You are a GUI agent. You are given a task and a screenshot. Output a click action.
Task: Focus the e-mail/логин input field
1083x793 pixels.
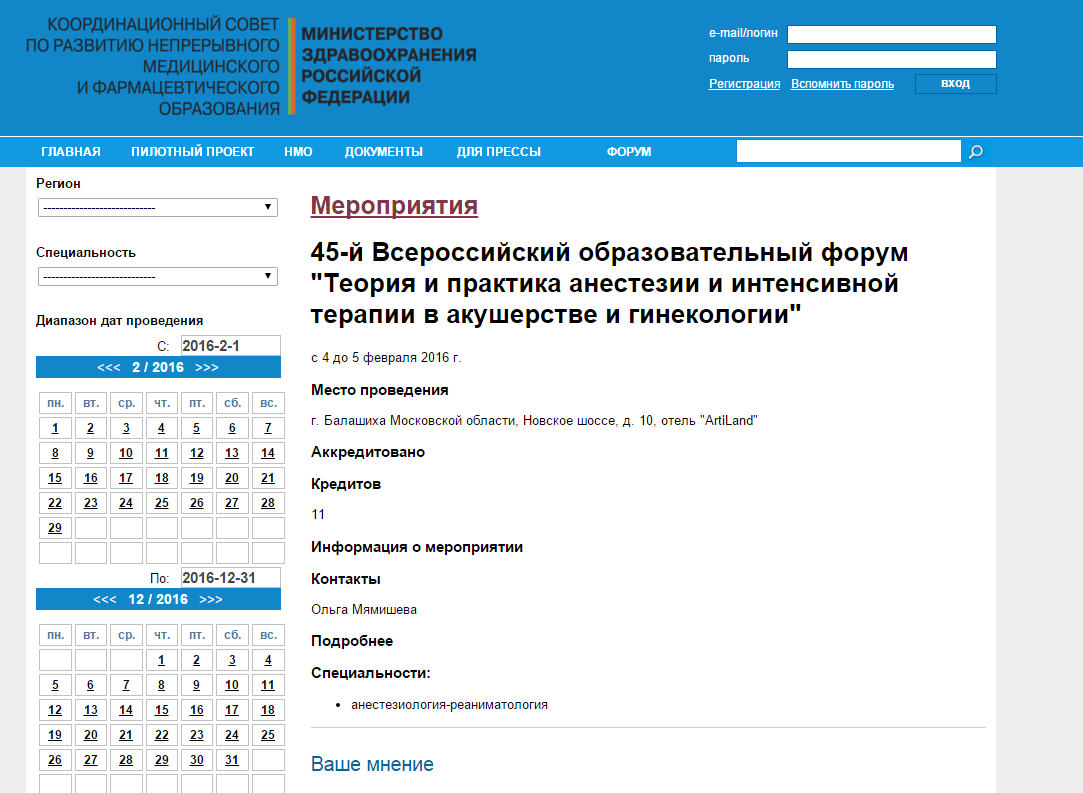click(x=892, y=34)
